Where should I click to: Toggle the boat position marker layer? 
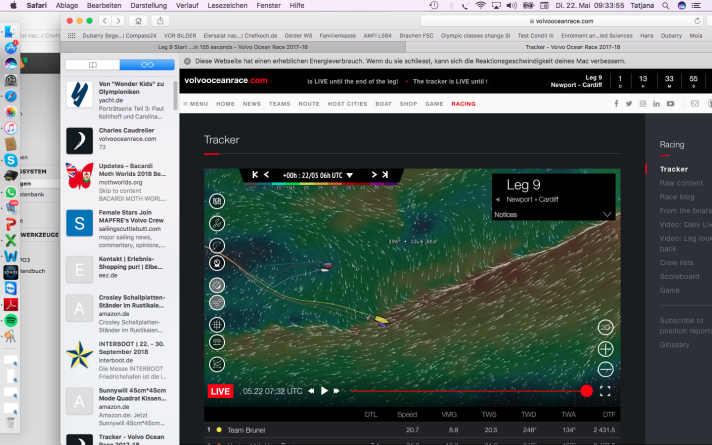tap(217, 263)
